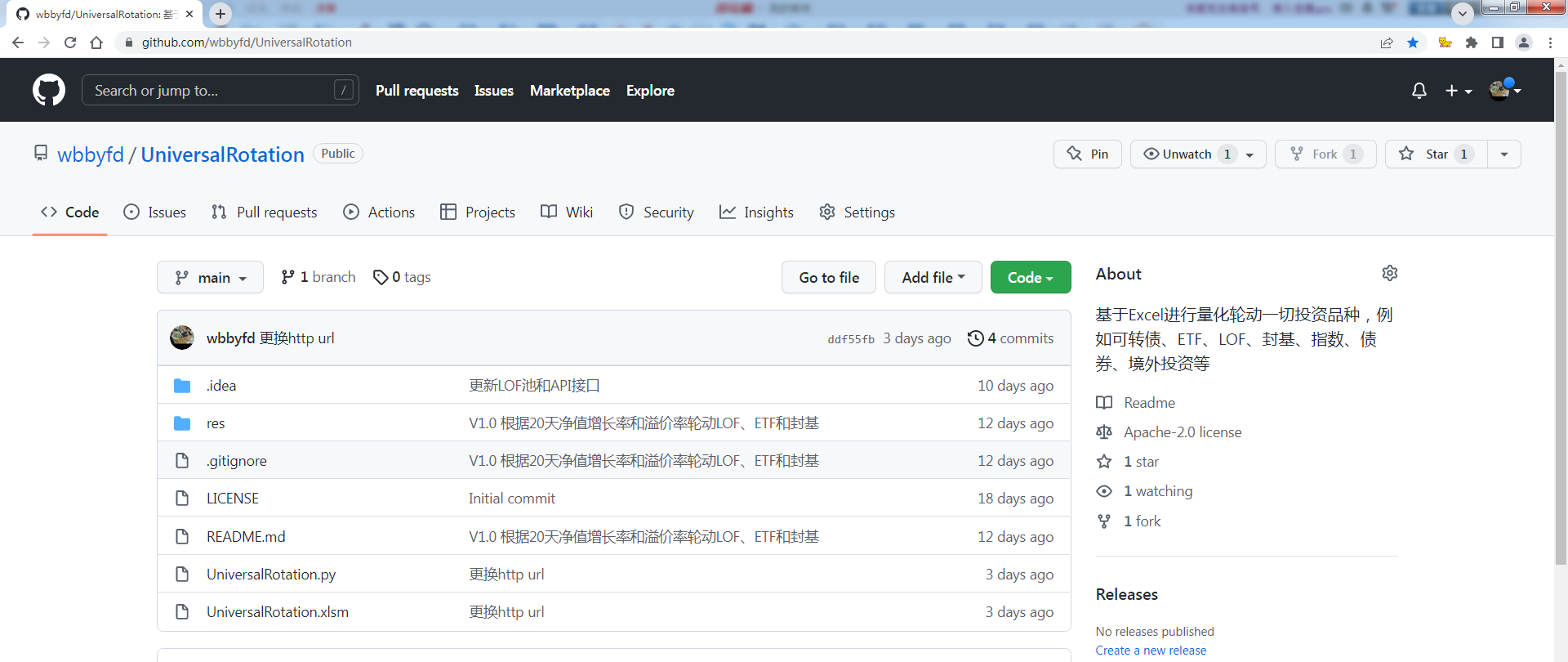Switch to the Projects tab

pos(478,212)
